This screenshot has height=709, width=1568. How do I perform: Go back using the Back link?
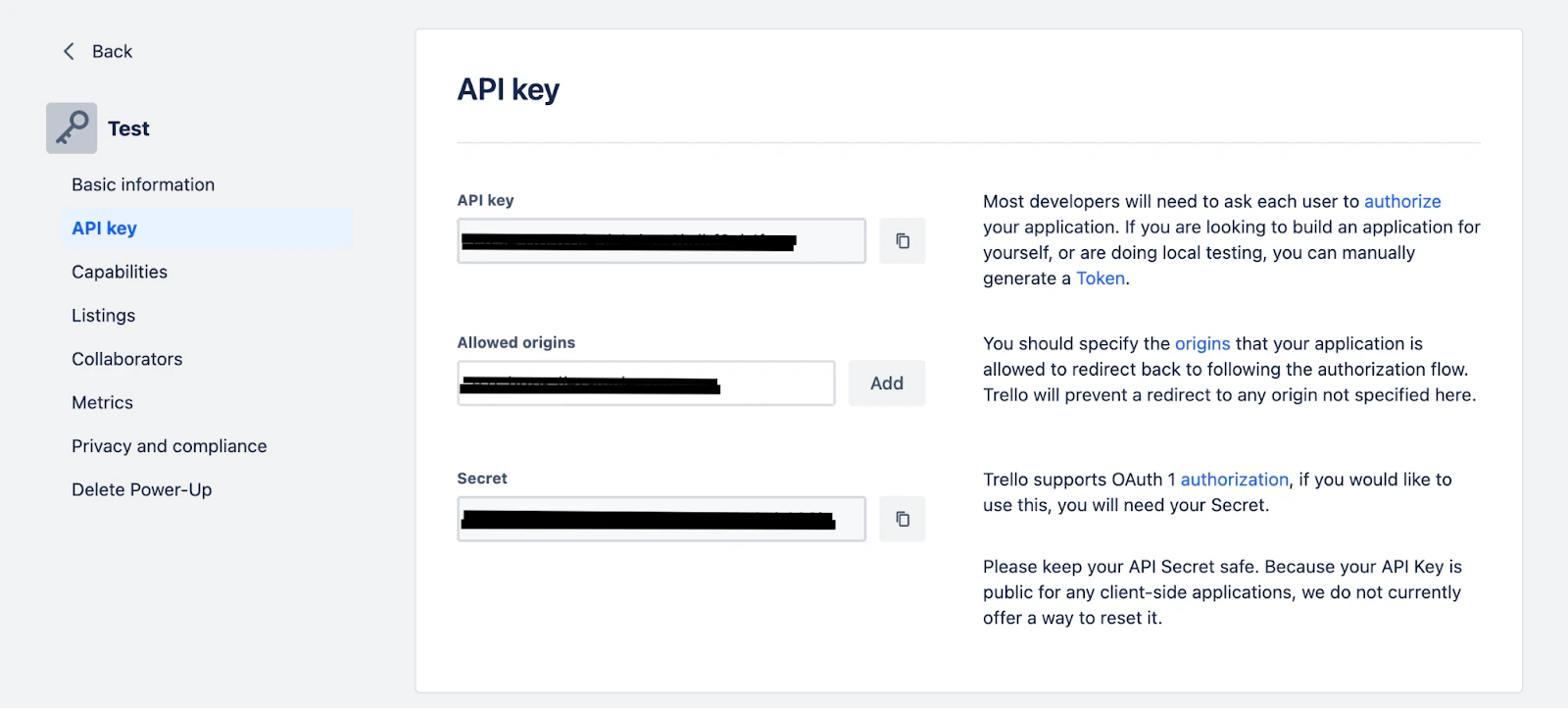(x=112, y=51)
